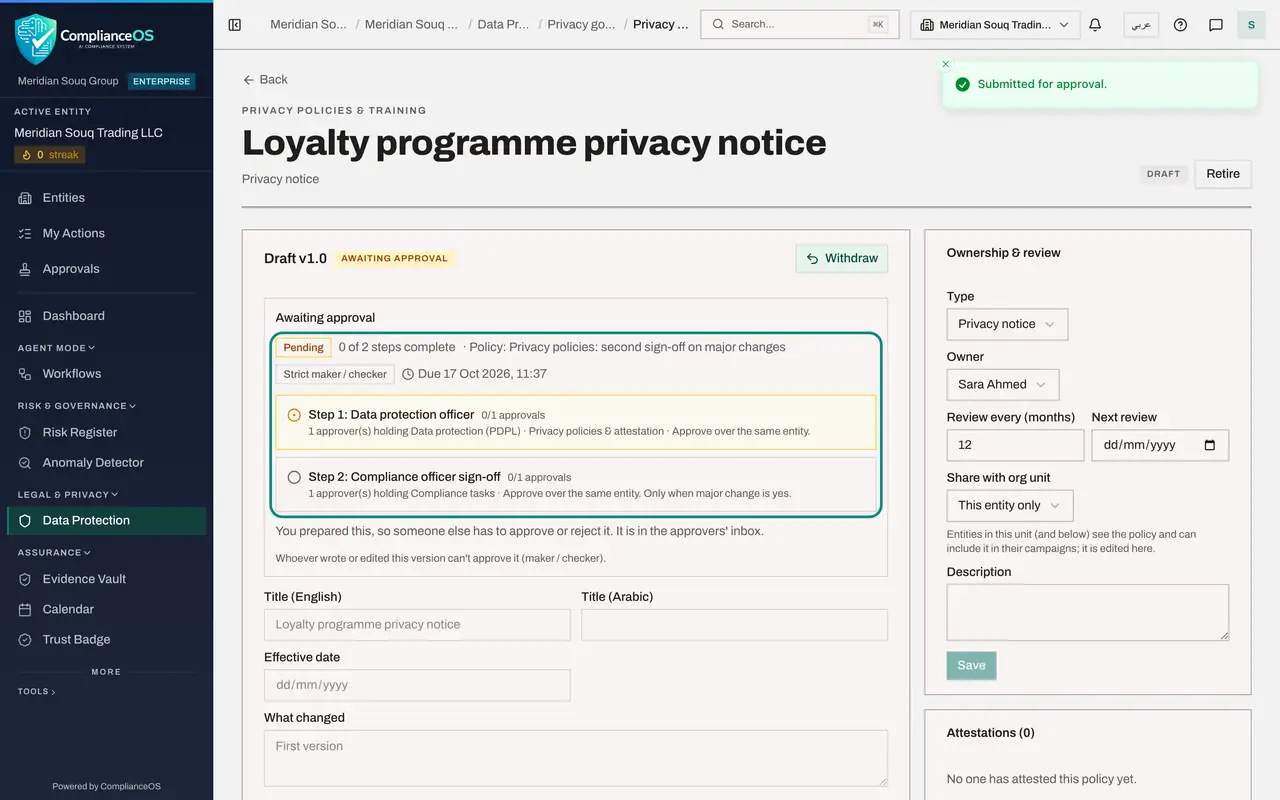Switch language to Arabic
Screen dimensions: 1280x800
[1141, 25]
